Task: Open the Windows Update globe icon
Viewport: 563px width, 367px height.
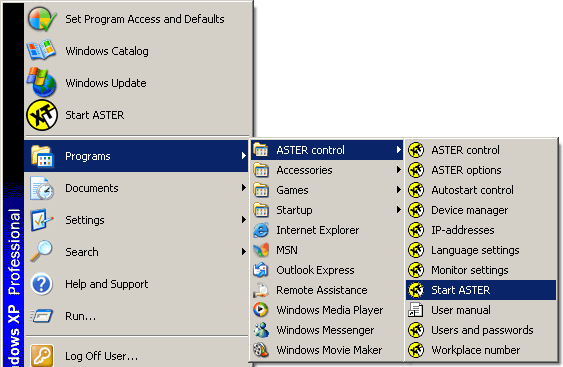Action: 42,82
